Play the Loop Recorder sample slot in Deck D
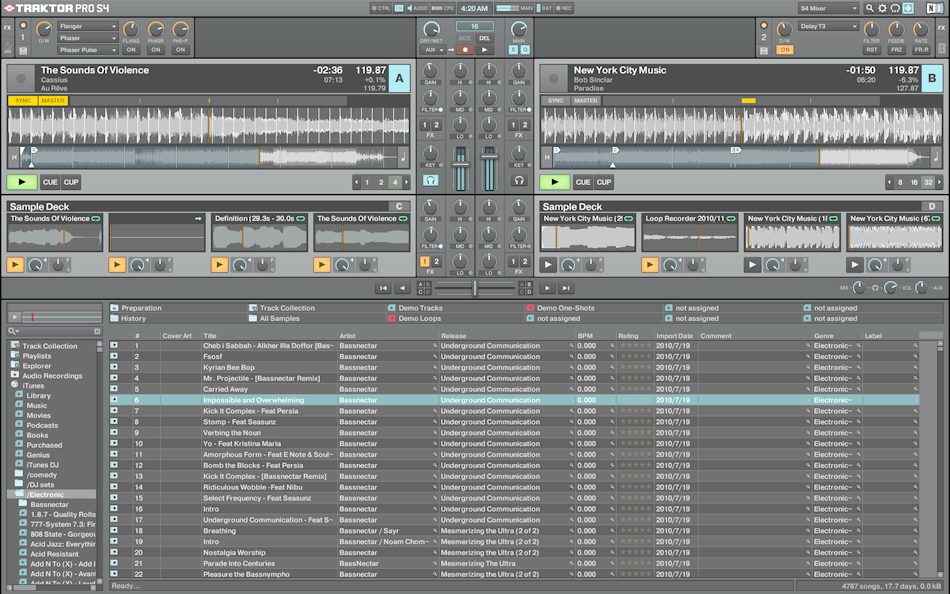This screenshot has width=950, height=594. click(x=649, y=265)
